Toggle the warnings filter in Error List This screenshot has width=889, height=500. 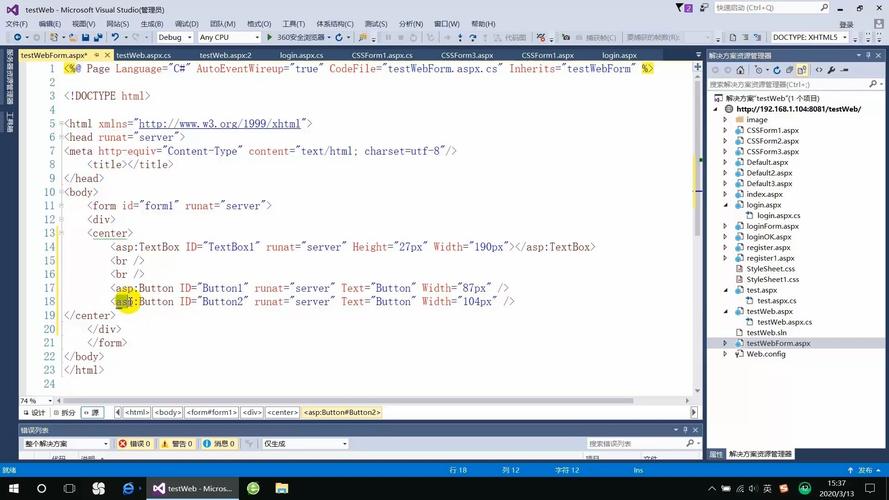[175, 444]
